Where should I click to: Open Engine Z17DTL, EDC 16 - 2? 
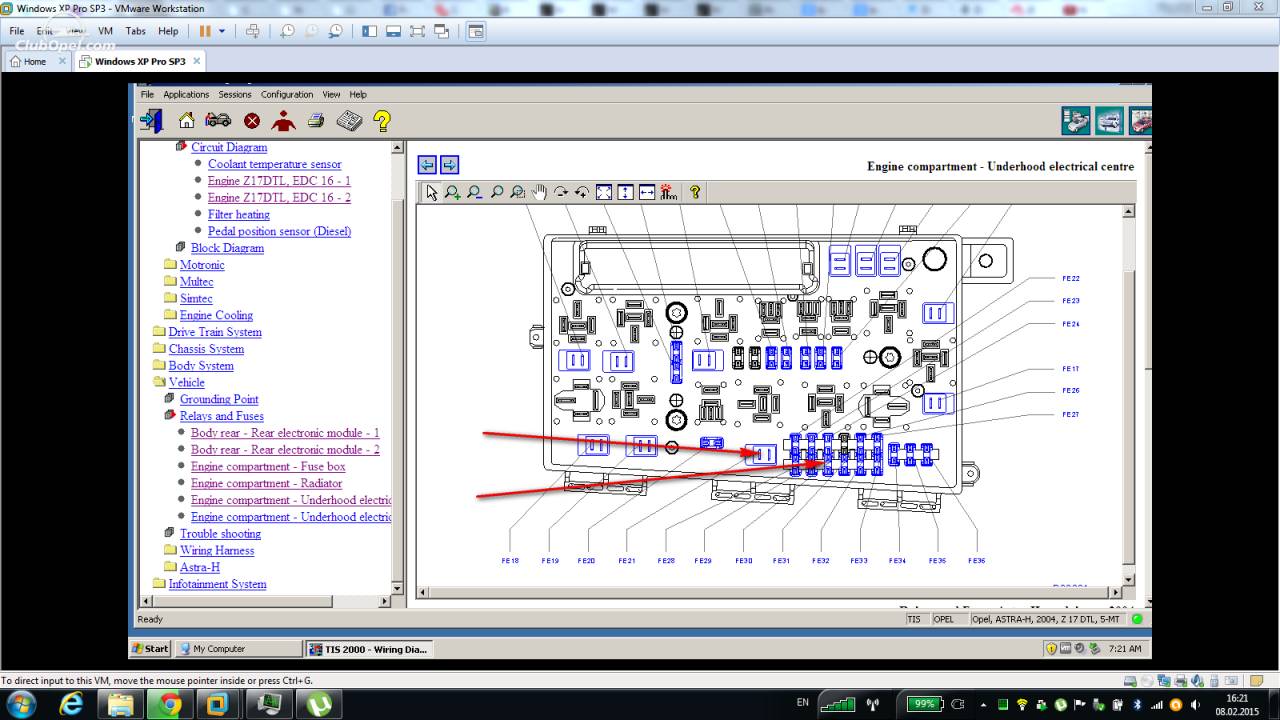coord(279,198)
